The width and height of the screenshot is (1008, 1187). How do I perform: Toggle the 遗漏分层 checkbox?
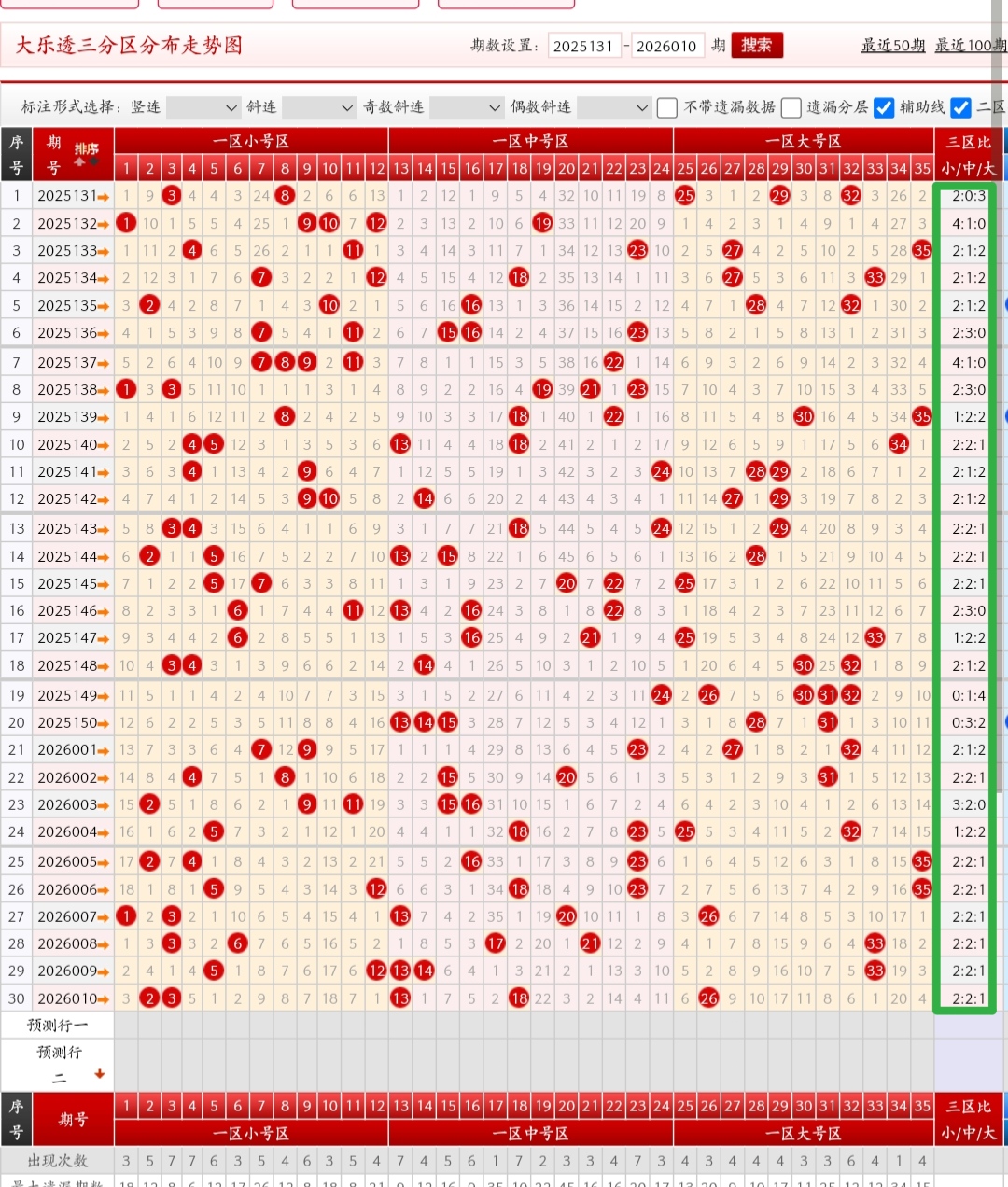pos(791,108)
